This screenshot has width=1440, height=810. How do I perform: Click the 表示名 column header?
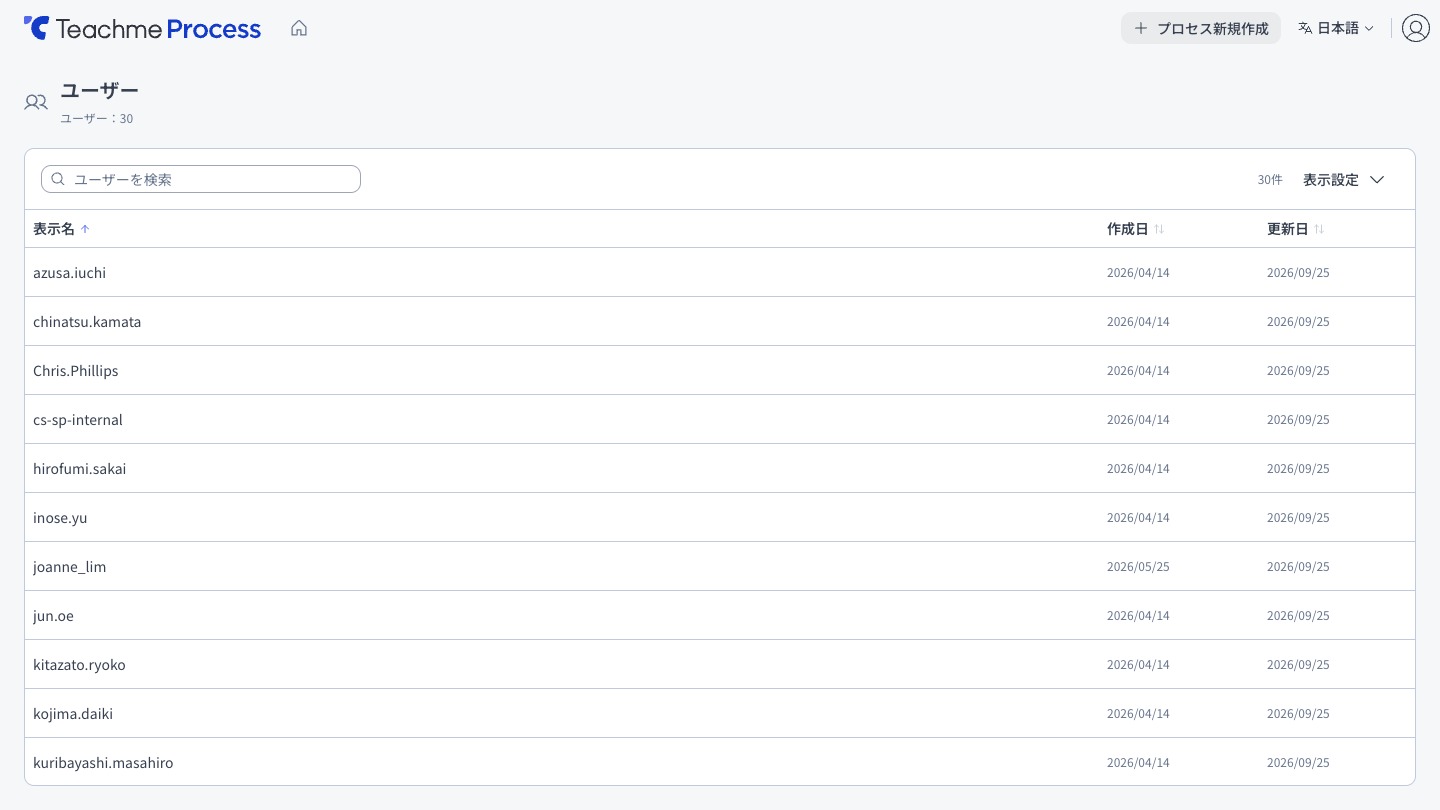pyautogui.click(x=54, y=229)
